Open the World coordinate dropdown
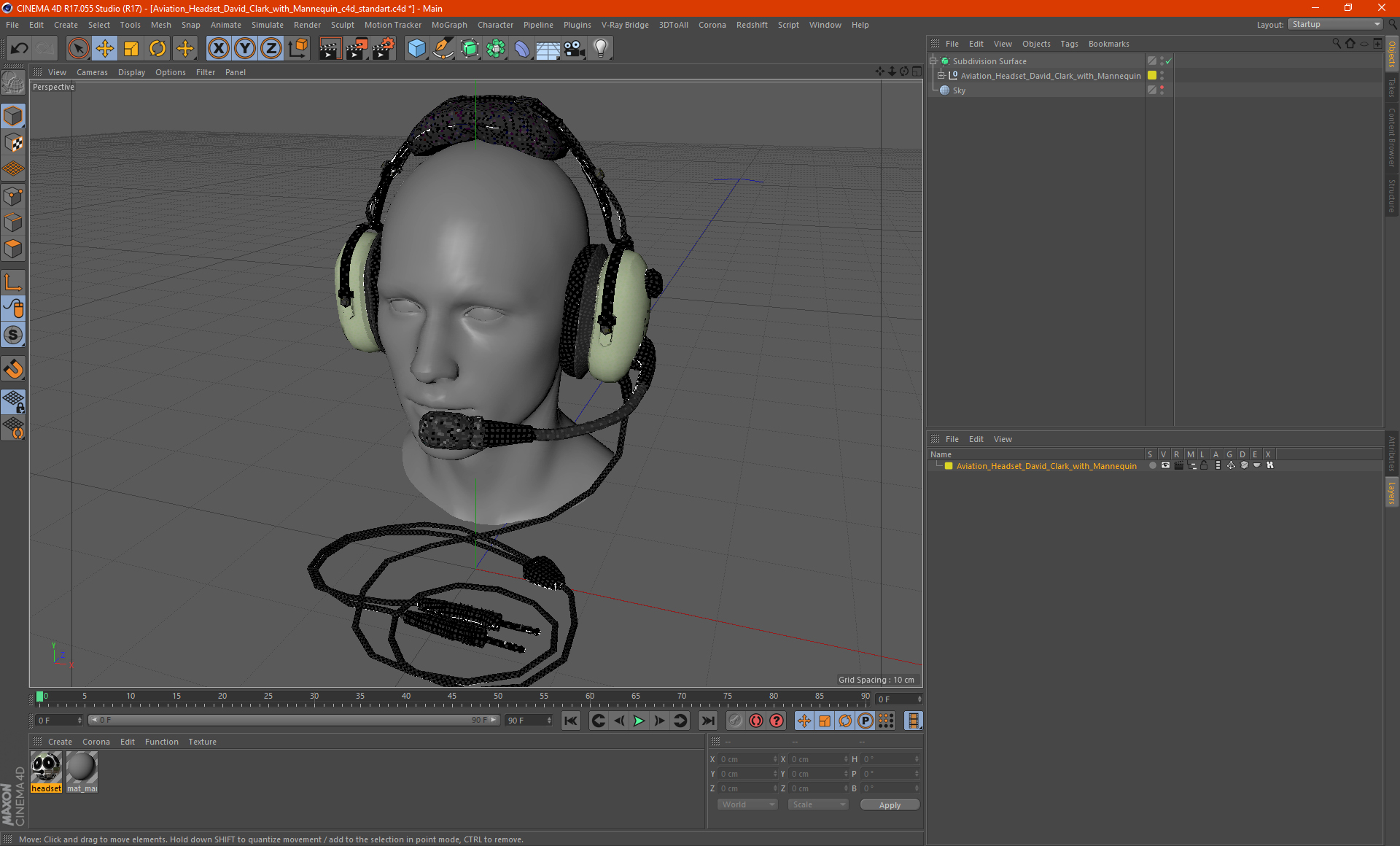 click(x=747, y=804)
